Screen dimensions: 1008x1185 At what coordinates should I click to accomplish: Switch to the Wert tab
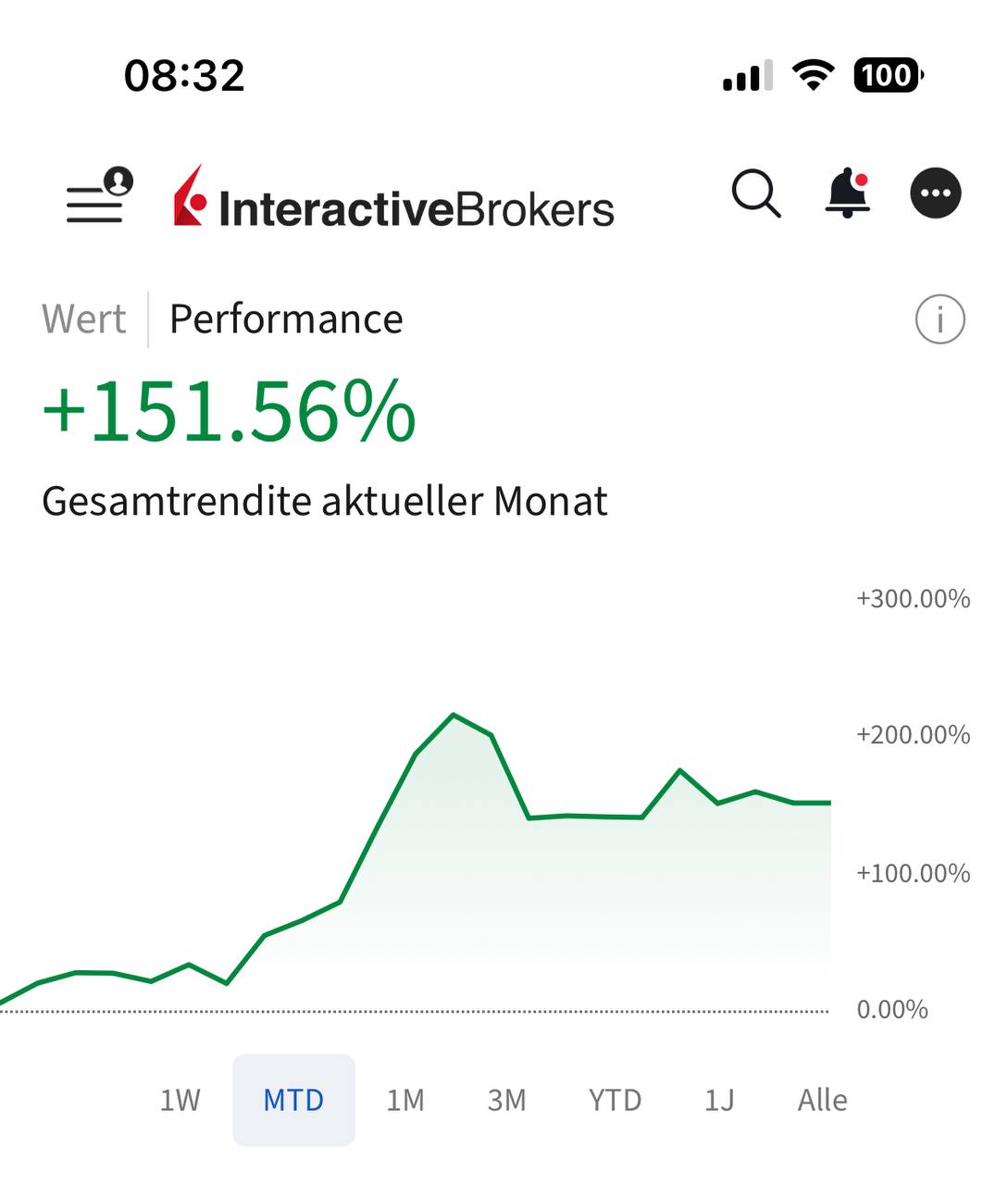83,319
